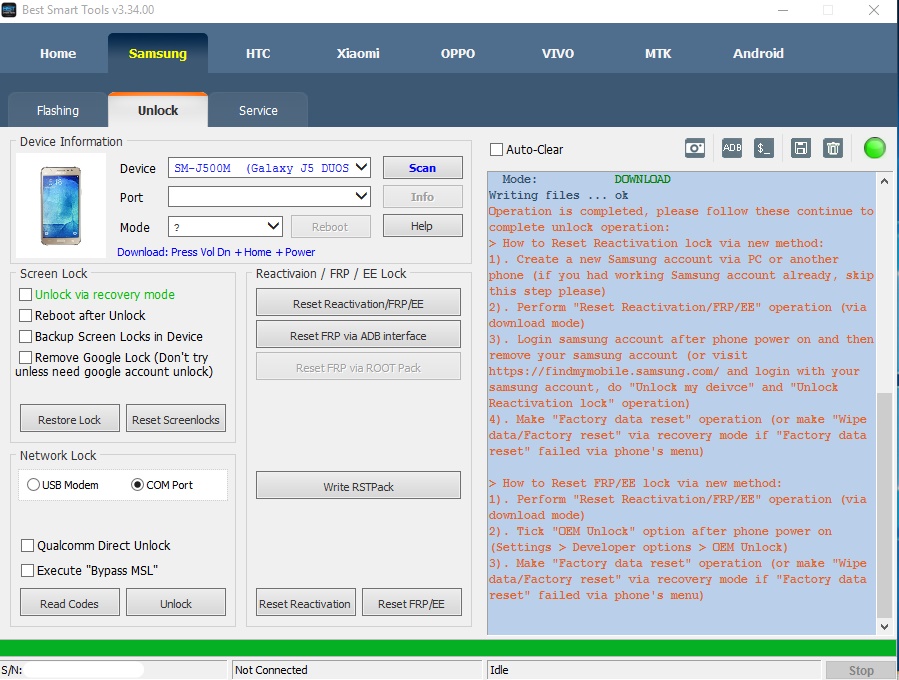Click the green progress bar
Viewport: 899px width, 680px height.
pyautogui.click(x=448, y=648)
